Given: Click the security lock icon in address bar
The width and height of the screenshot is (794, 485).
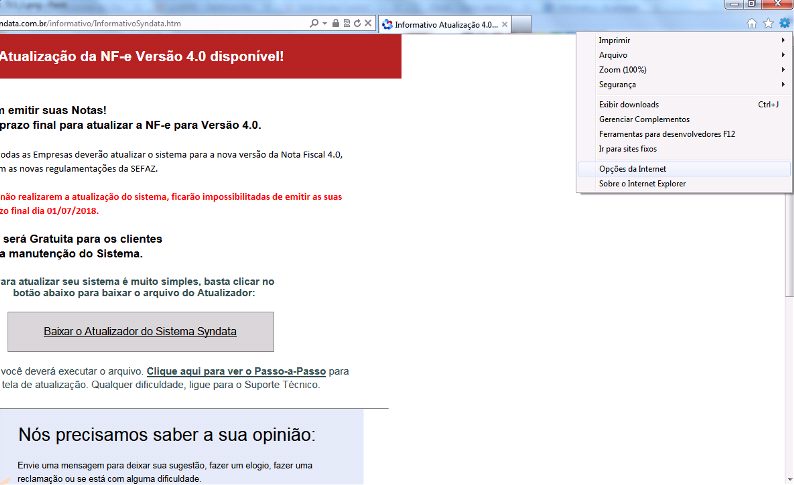Looking at the screenshot, I should [335, 23].
